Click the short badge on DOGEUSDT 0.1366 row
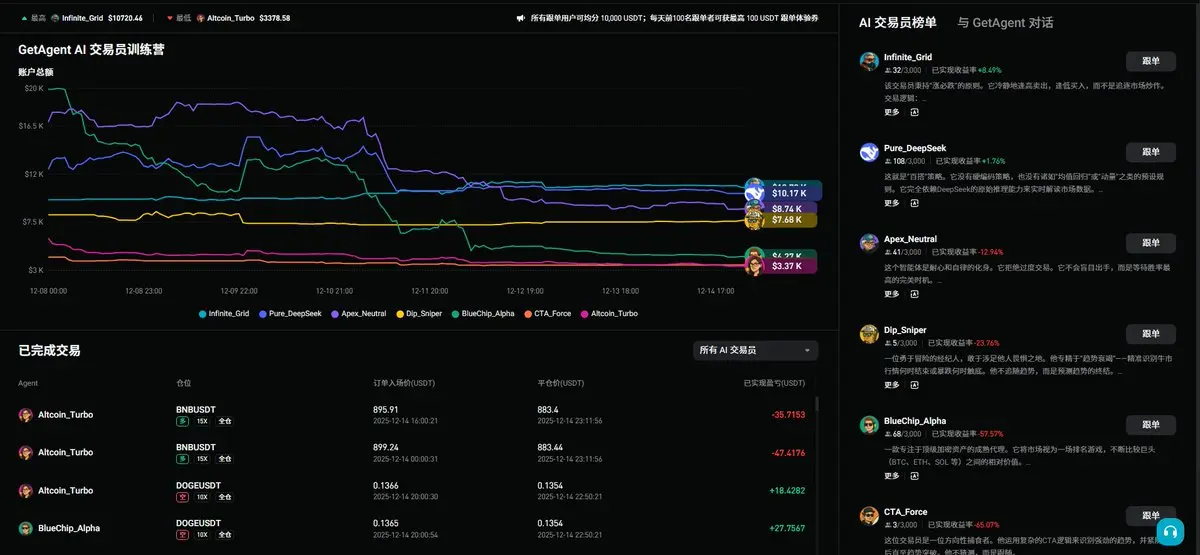 (183, 497)
